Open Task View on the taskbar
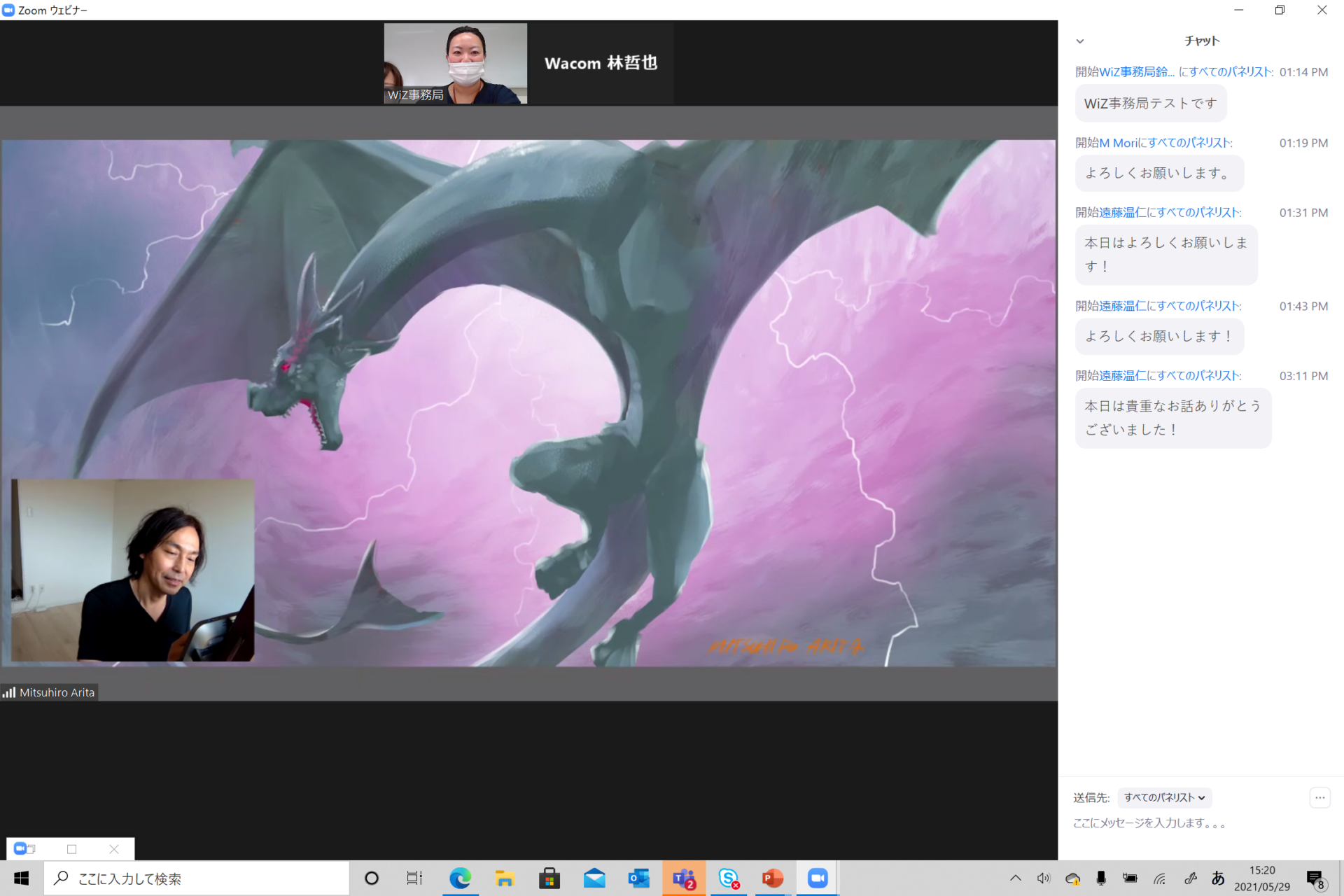This screenshot has height=896, width=1344. pyautogui.click(x=414, y=878)
